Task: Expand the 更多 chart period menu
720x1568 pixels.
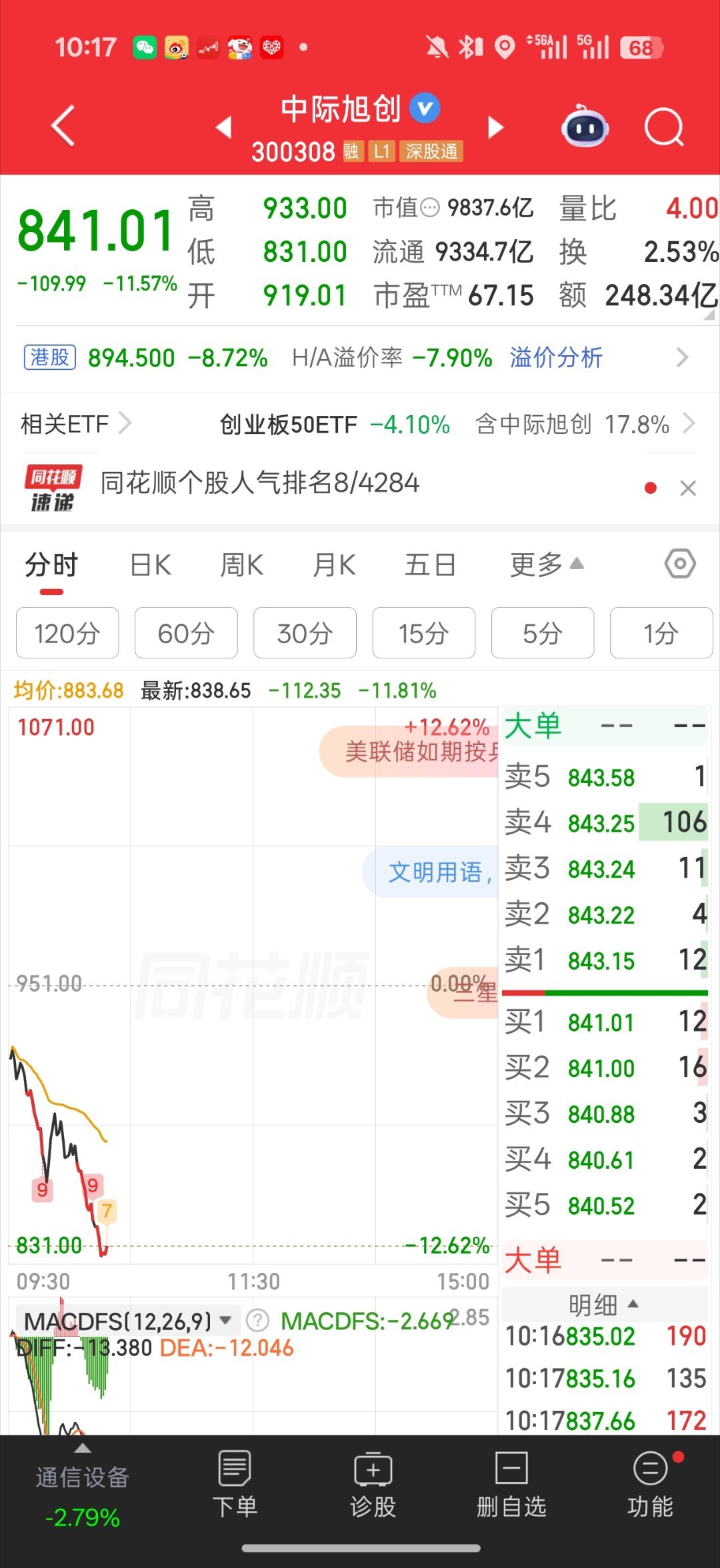Action: [x=547, y=565]
